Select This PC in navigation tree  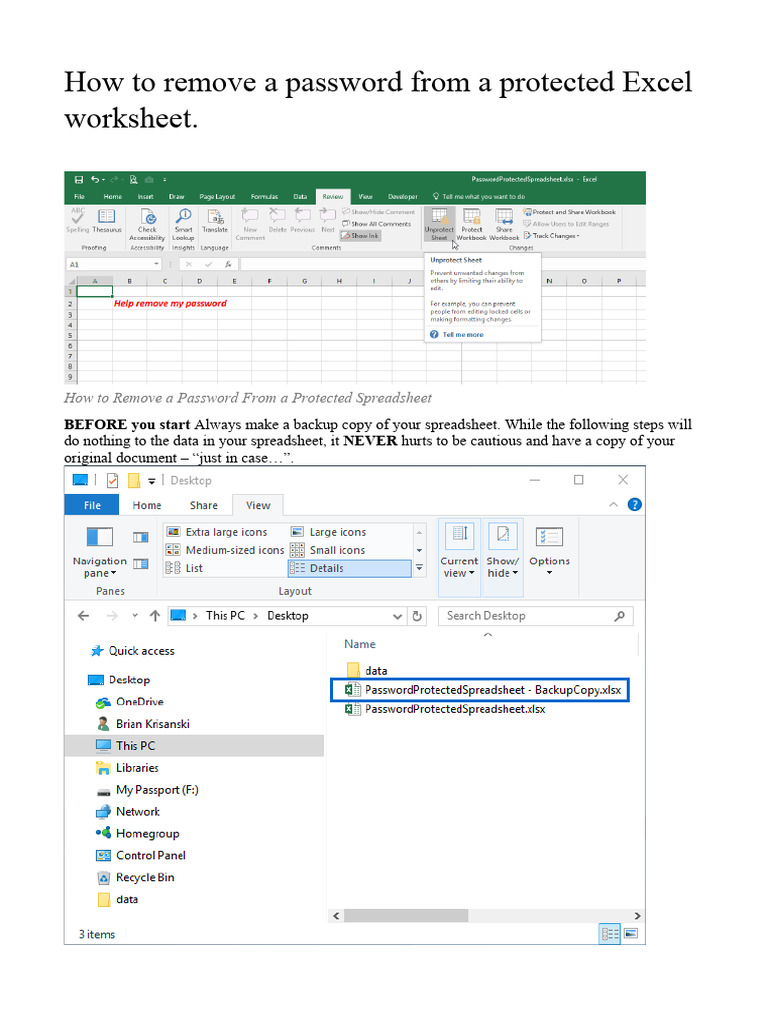[195, 746]
